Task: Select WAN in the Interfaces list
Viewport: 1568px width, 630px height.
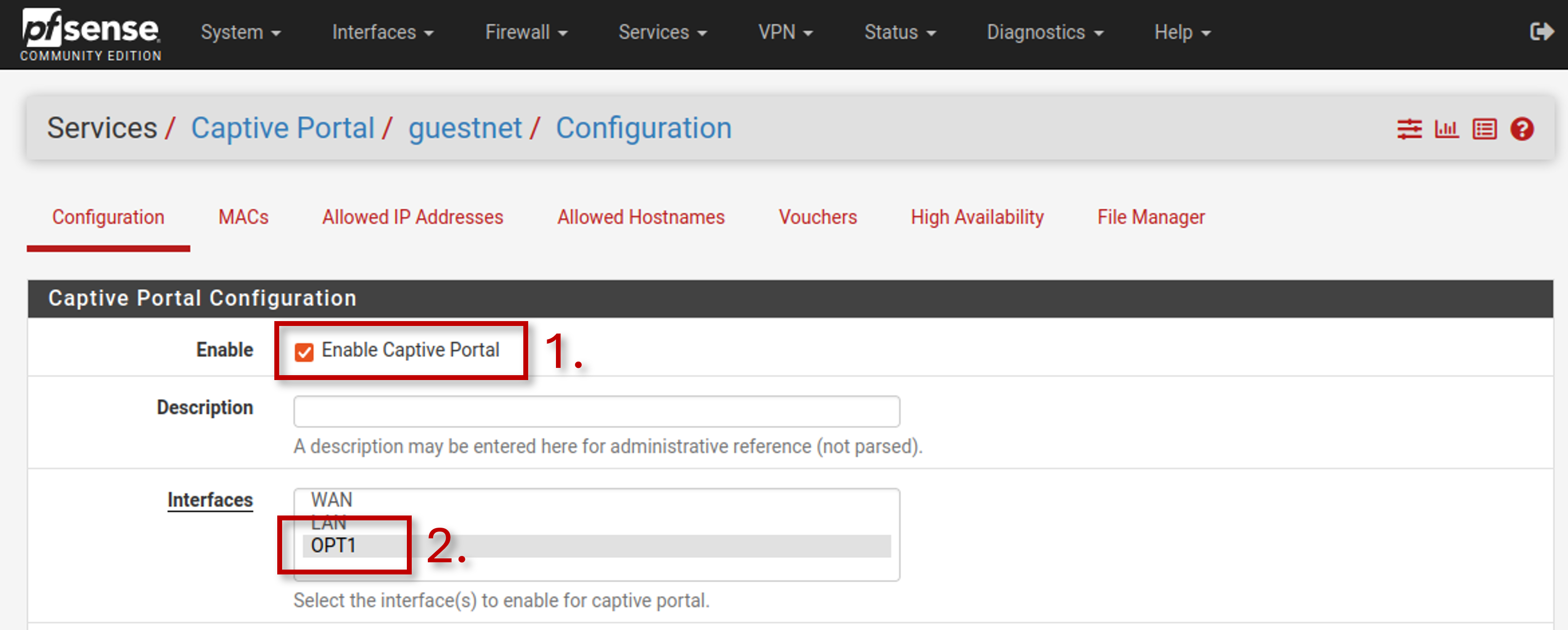Action: point(596,500)
